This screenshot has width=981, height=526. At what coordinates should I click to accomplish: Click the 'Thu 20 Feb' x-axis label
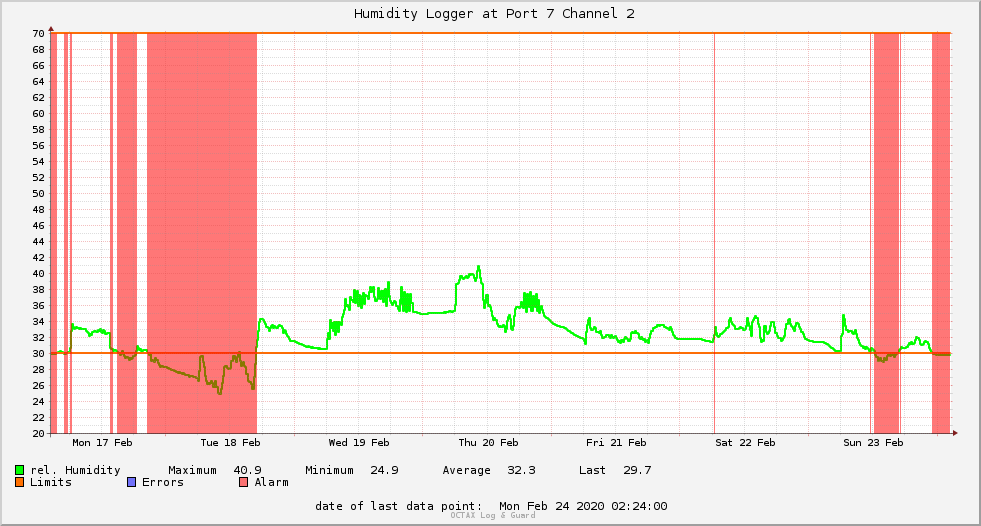(x=488, y=443)
